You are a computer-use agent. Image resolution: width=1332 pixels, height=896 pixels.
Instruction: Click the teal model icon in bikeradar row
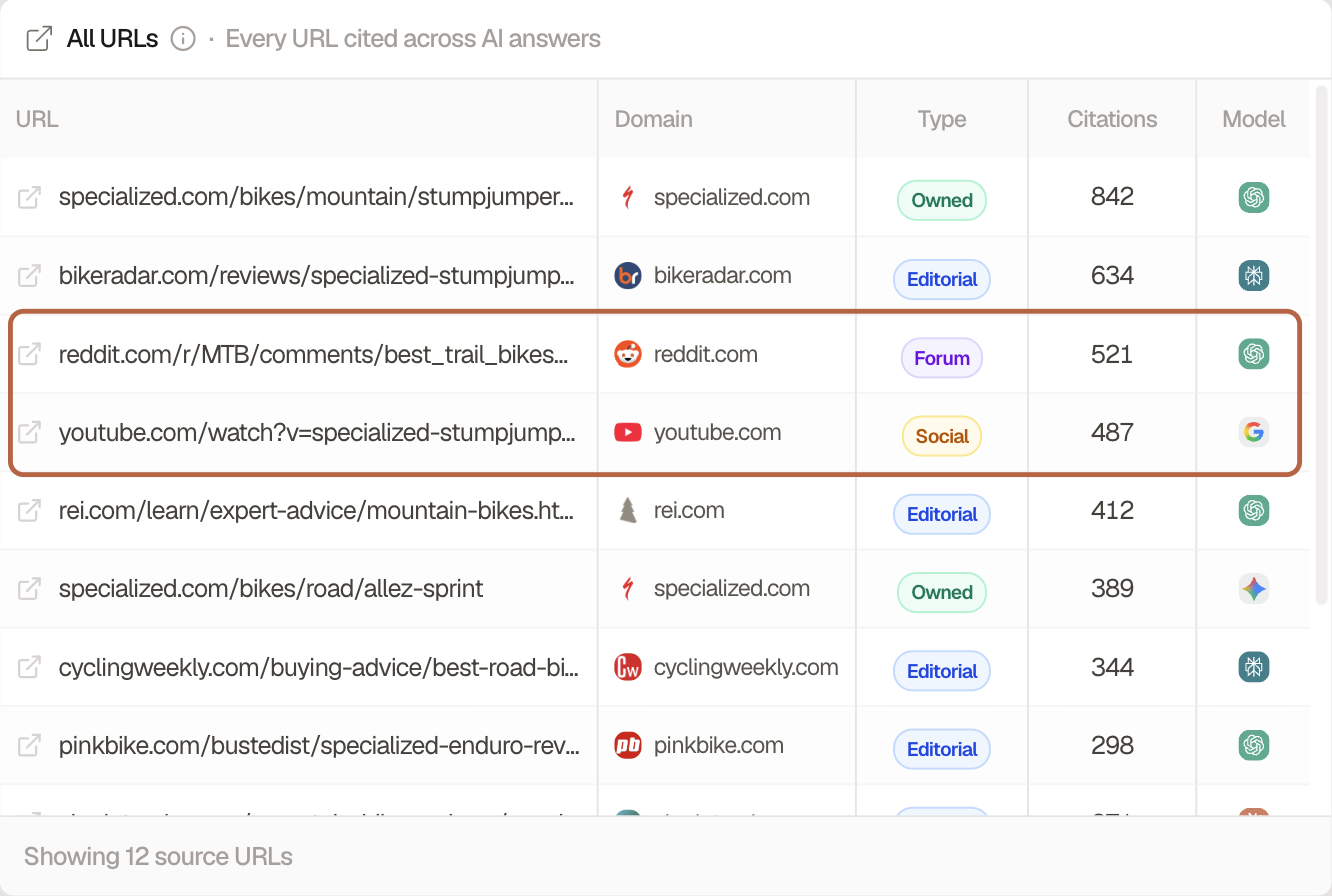(x=1253, y=275)
